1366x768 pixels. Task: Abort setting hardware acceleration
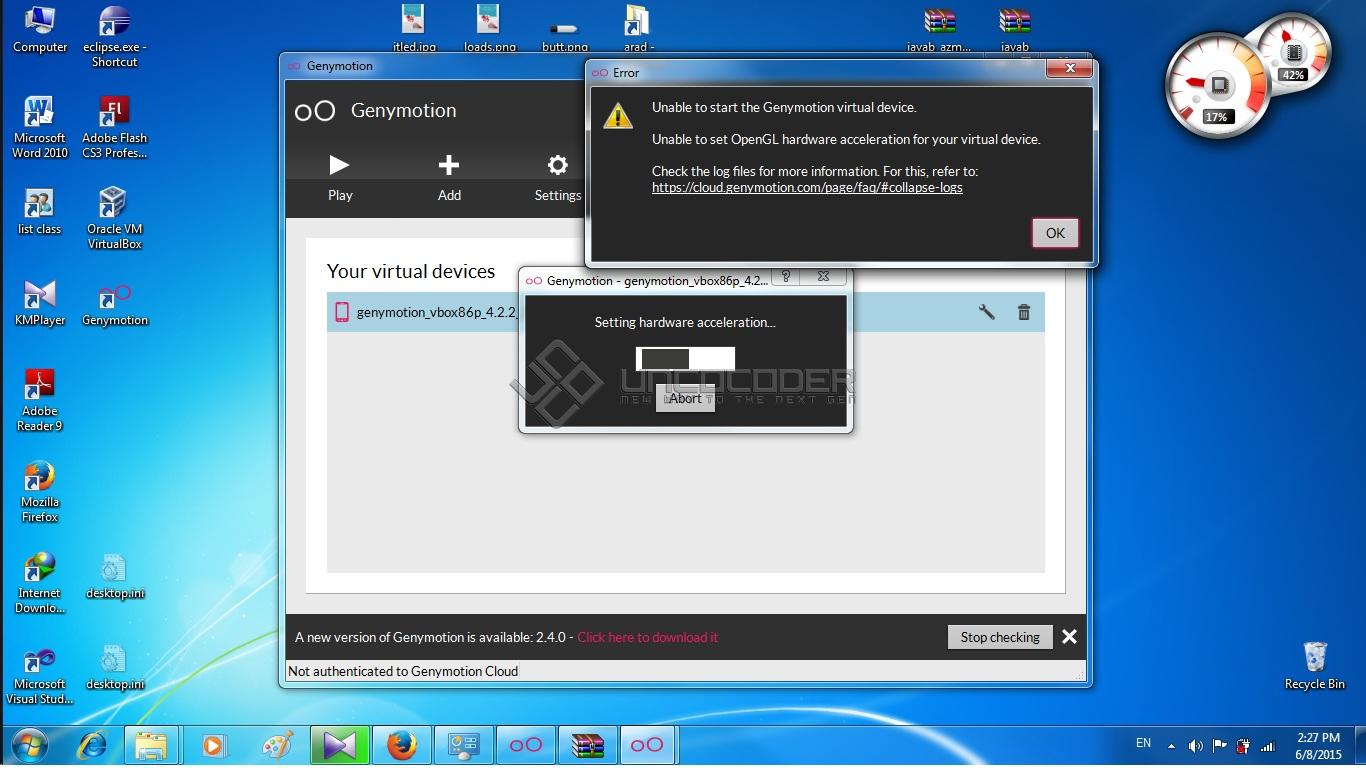click(685, 398)
